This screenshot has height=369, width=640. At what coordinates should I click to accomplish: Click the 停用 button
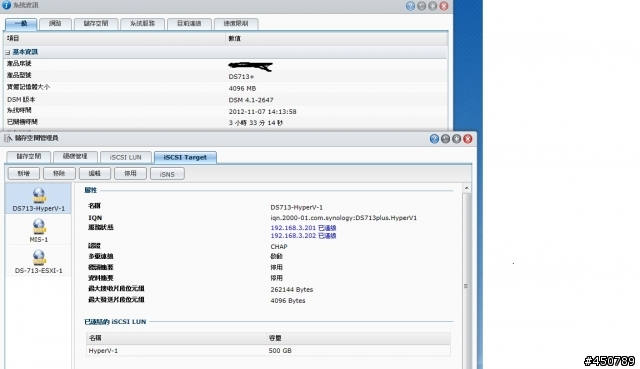tap(130, 173)
